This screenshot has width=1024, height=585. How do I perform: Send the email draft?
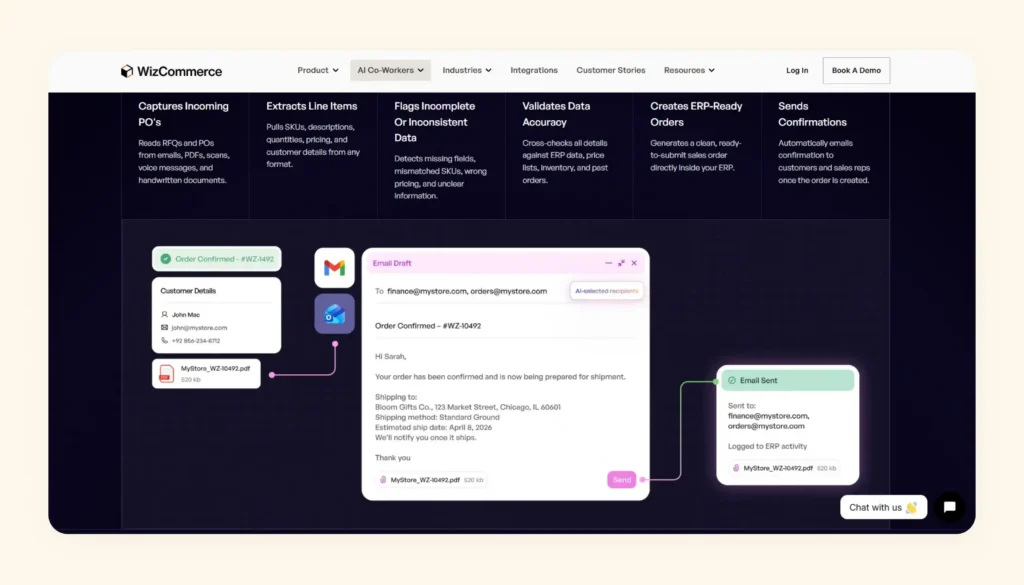[x=621, y=480]
